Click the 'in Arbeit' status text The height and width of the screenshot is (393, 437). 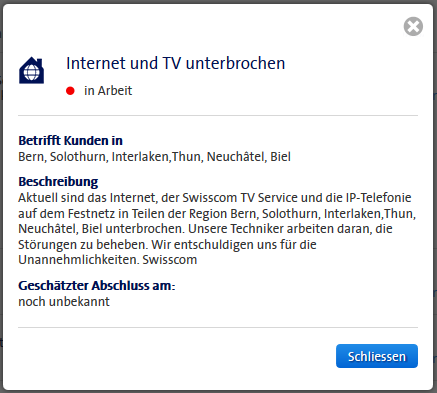point(108,91)
